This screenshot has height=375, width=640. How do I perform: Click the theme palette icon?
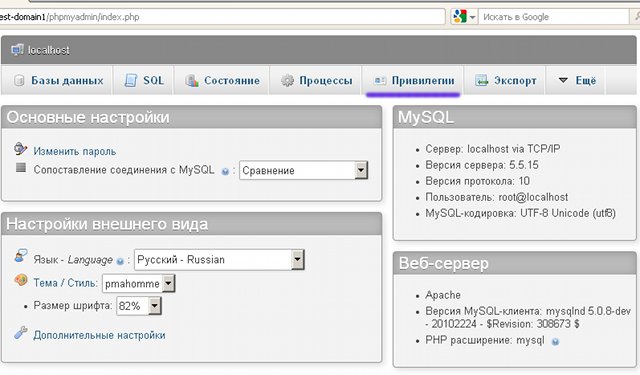(x=20, y=280)
